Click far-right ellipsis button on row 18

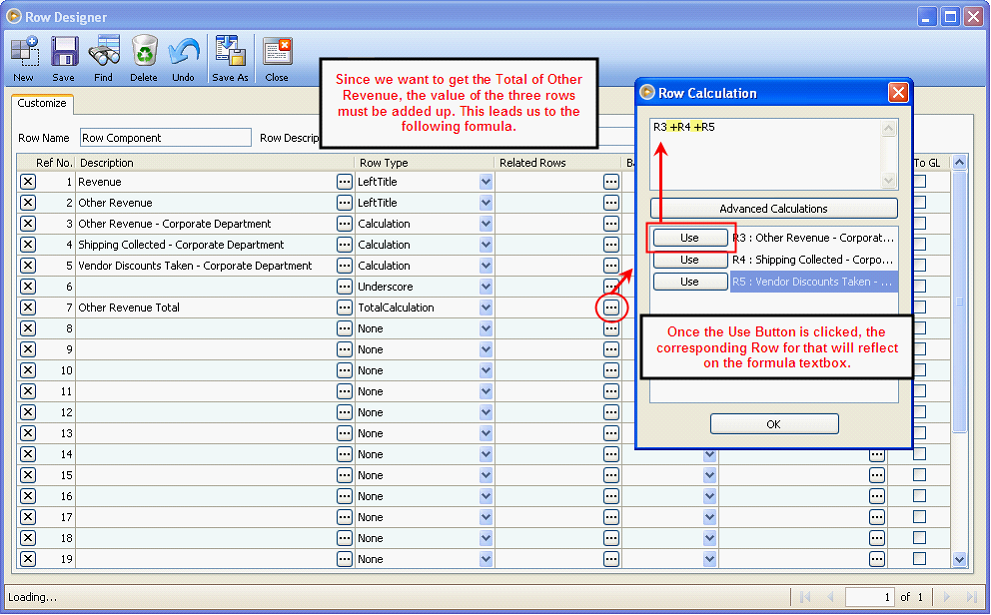[x=877, y=538]
